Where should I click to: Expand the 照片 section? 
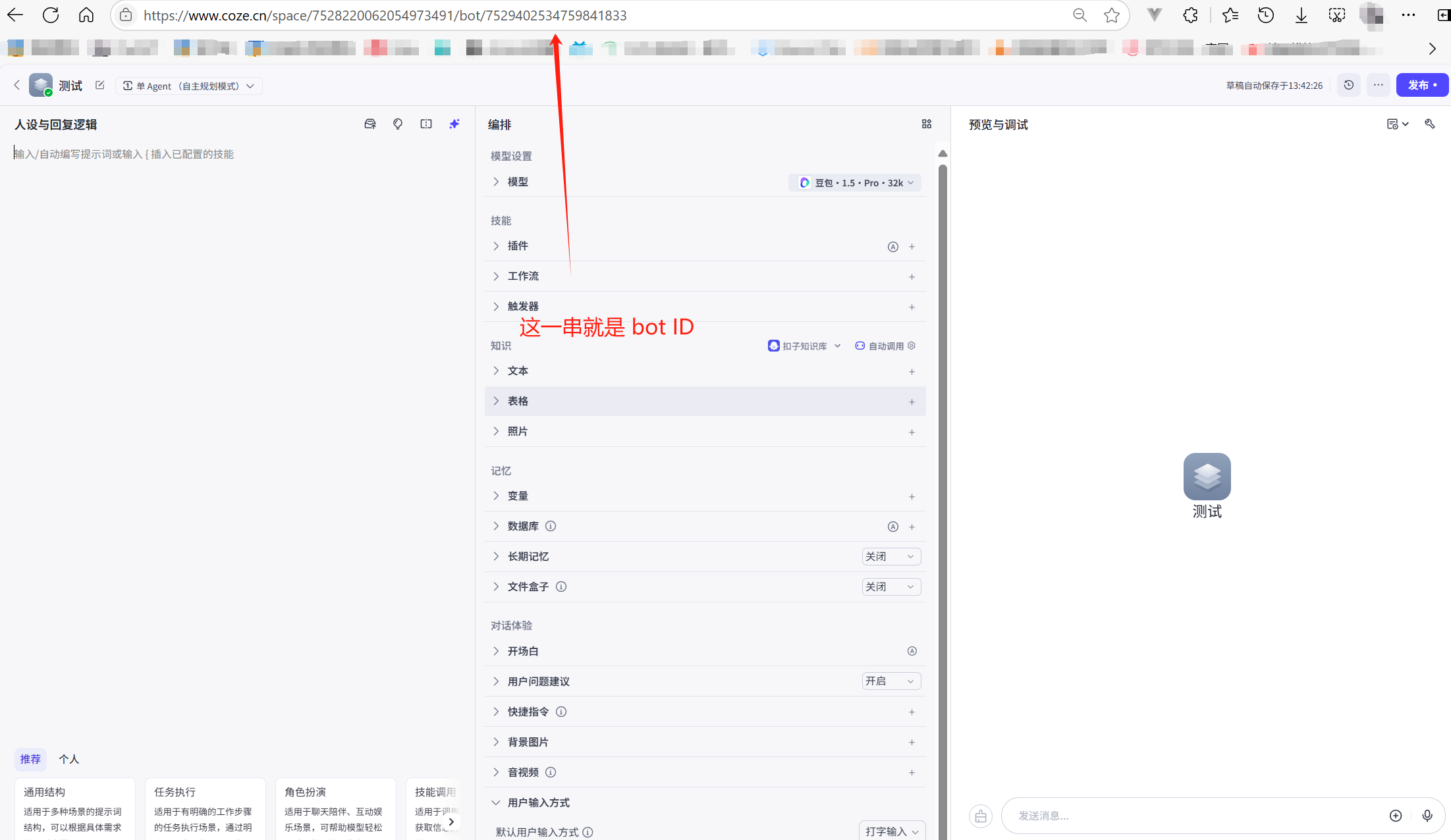(x=496, y=431)
